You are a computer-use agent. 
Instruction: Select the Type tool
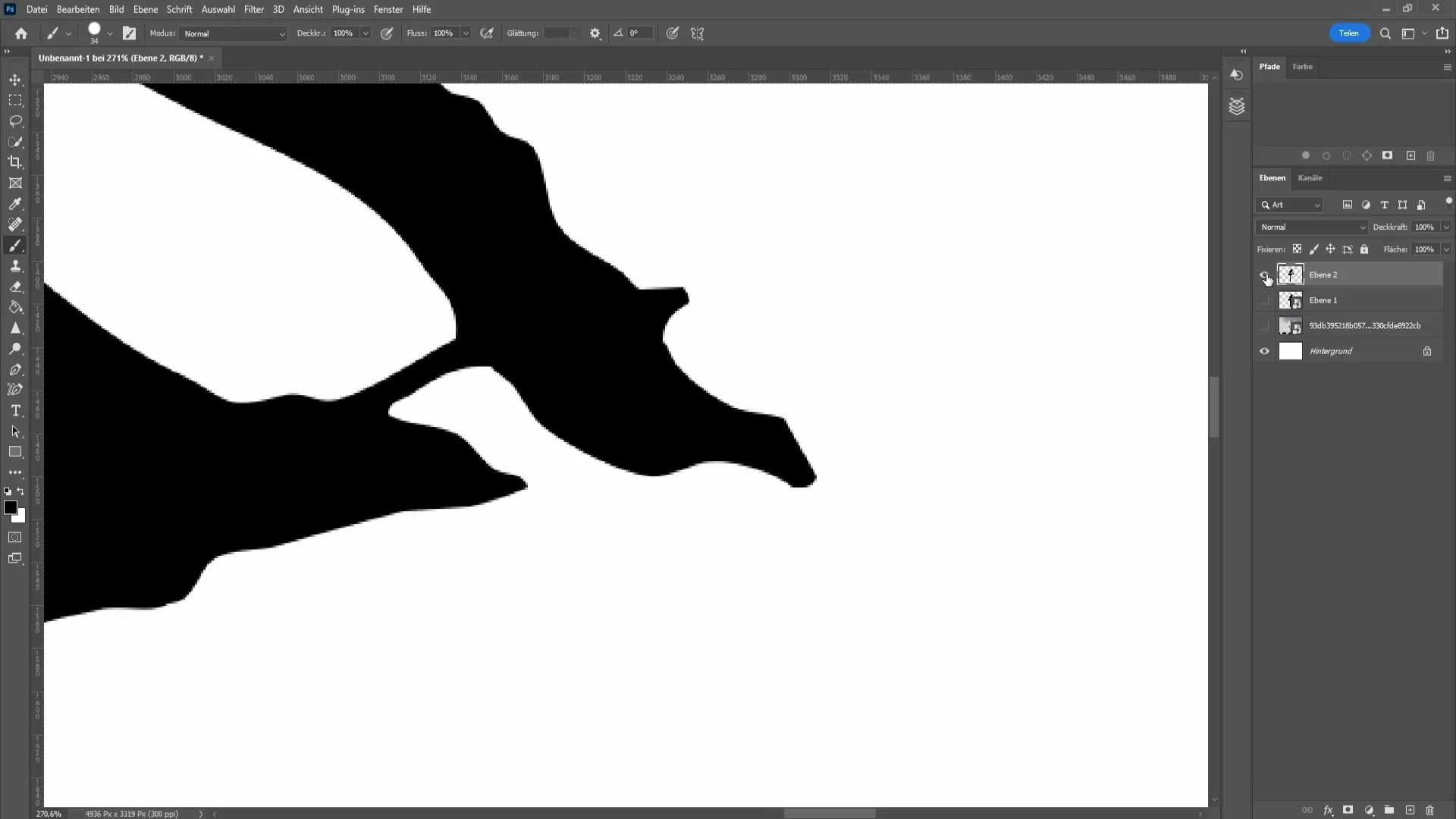[x=15, y=410]
